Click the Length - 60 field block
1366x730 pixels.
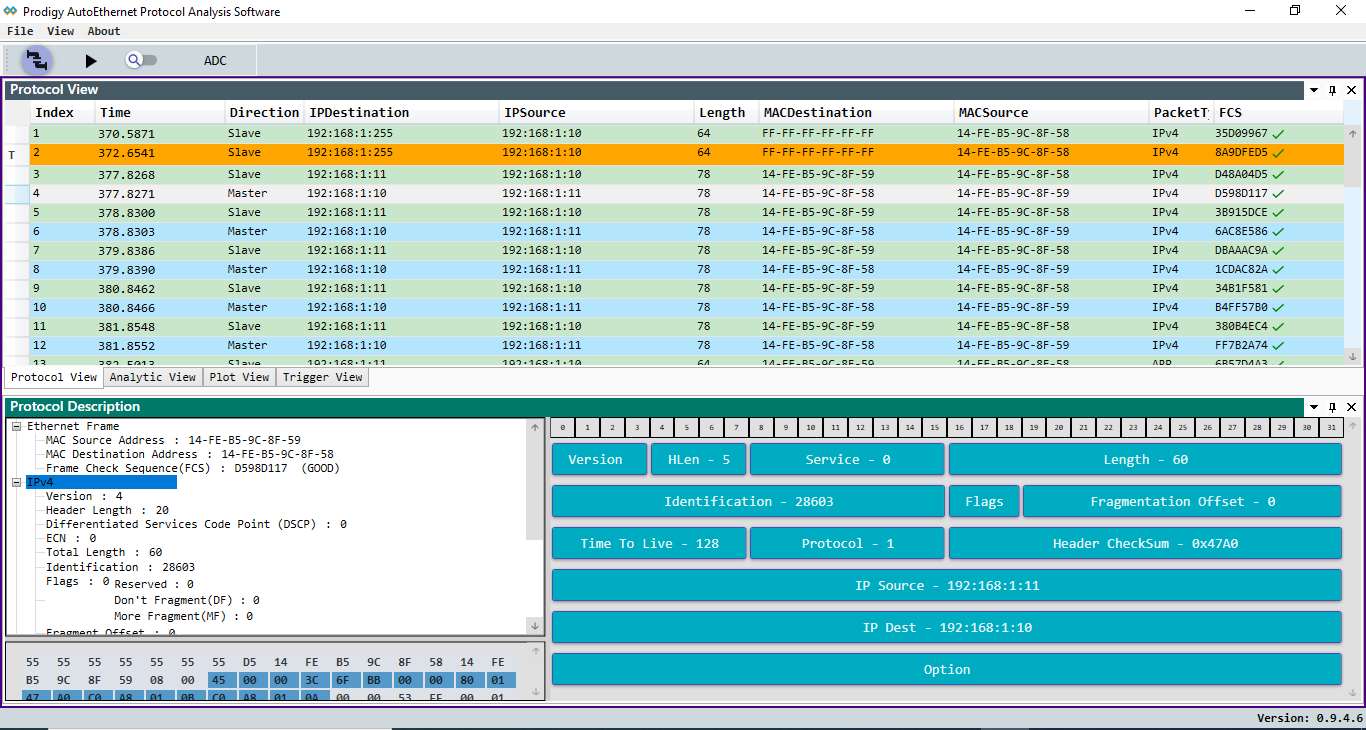[x=1145, y=459]
